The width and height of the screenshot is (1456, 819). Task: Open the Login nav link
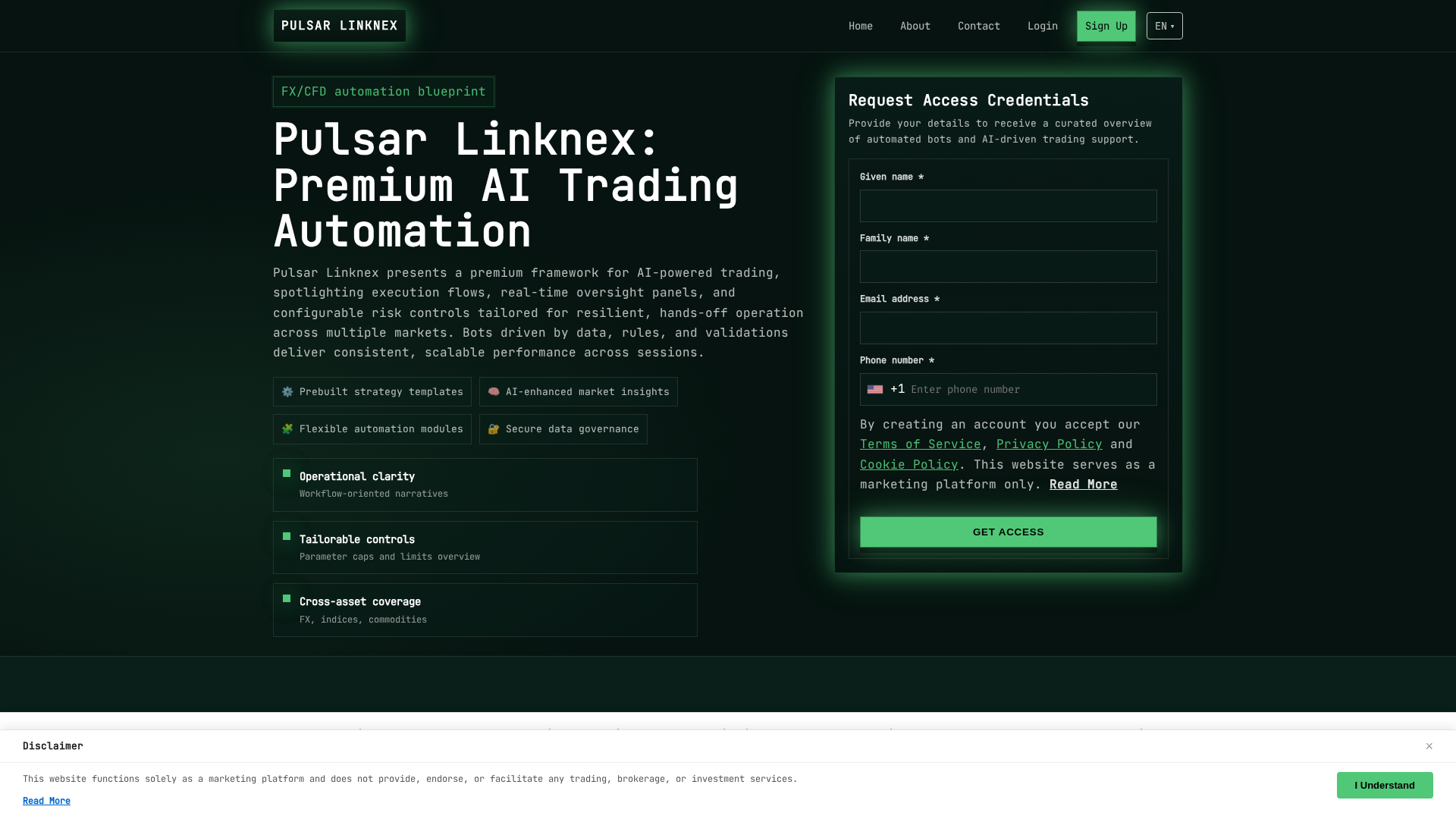(1042, 26)
